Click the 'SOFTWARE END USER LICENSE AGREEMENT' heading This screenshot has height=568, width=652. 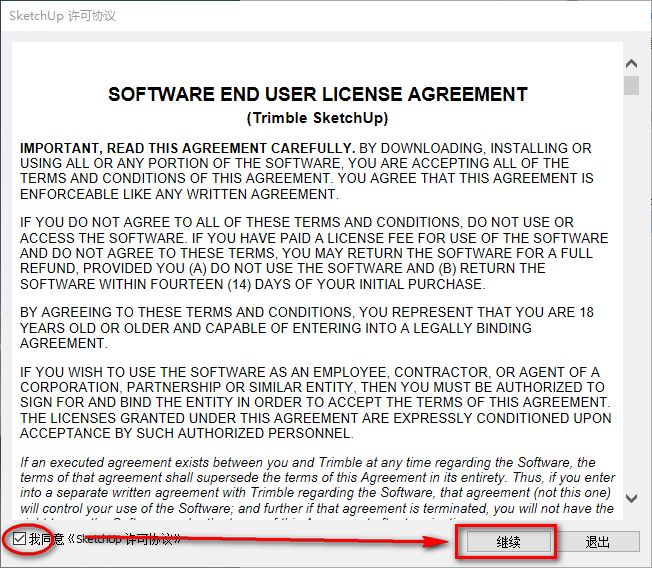[317, 95]
